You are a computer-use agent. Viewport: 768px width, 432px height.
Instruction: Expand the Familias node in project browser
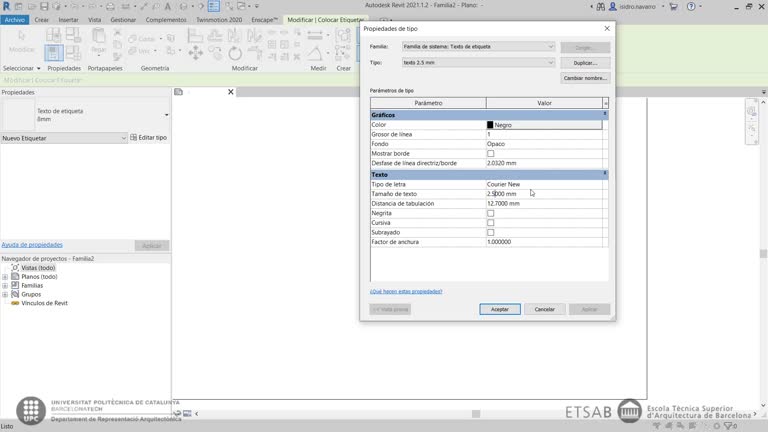click(x=5, y=285)
